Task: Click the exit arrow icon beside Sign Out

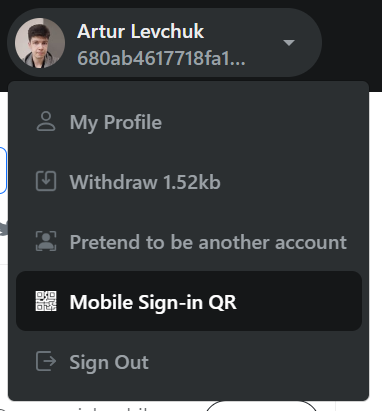Action: [x=46, y=361]
